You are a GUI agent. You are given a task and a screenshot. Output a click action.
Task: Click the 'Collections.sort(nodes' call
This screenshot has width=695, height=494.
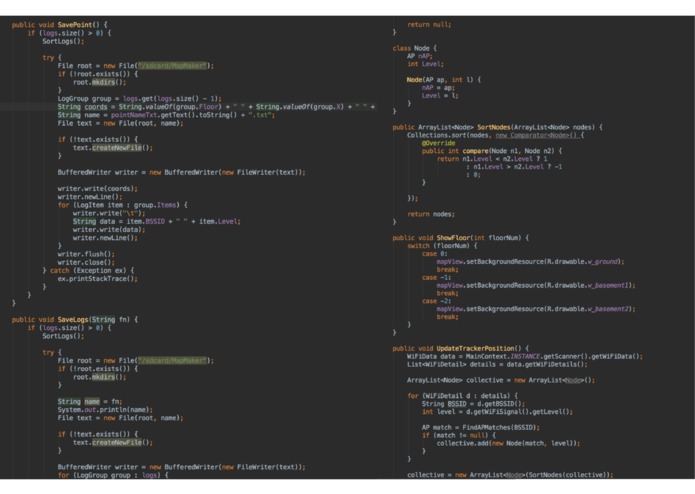pos(496,135)
